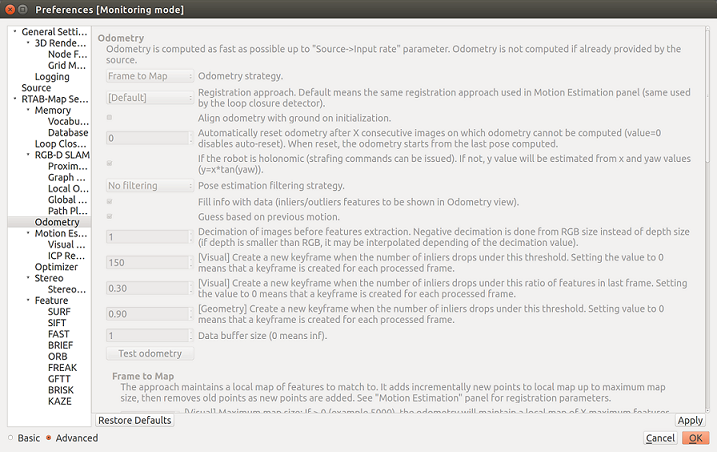Toggle guess based on previous motion
Viewport: 717px width, 452px height.
(x=110, y=215)
